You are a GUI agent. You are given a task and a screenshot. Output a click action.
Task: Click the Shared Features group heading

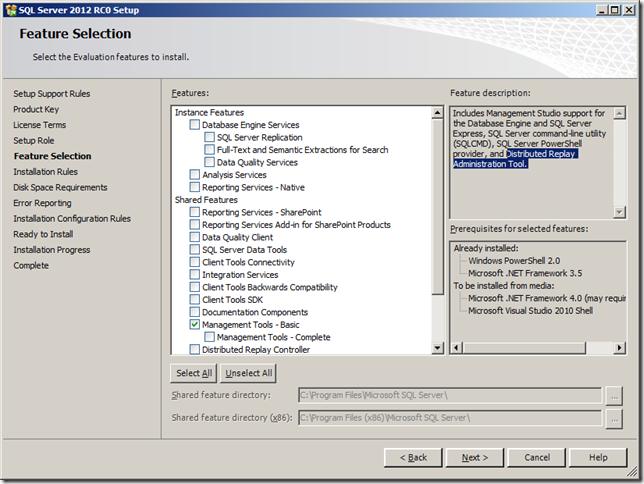point(206,200)
